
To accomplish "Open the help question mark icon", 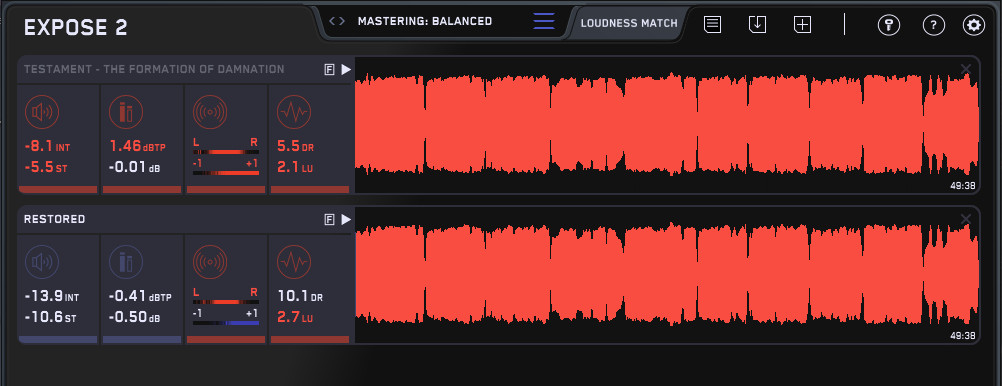I will pyautogui.click(x=934, y=26).
